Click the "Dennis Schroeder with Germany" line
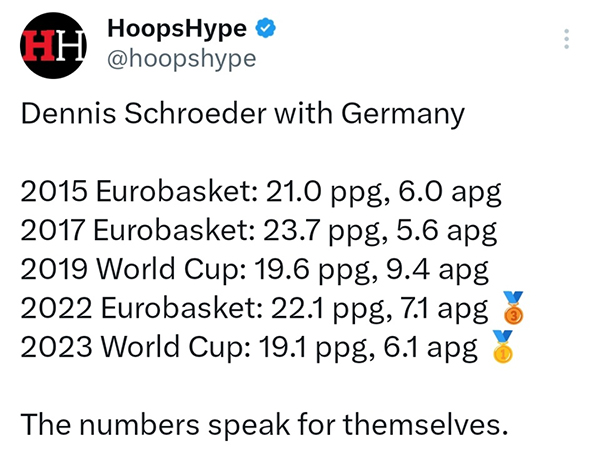The height and width of the screenshot is (456, 600). point(243,114)
